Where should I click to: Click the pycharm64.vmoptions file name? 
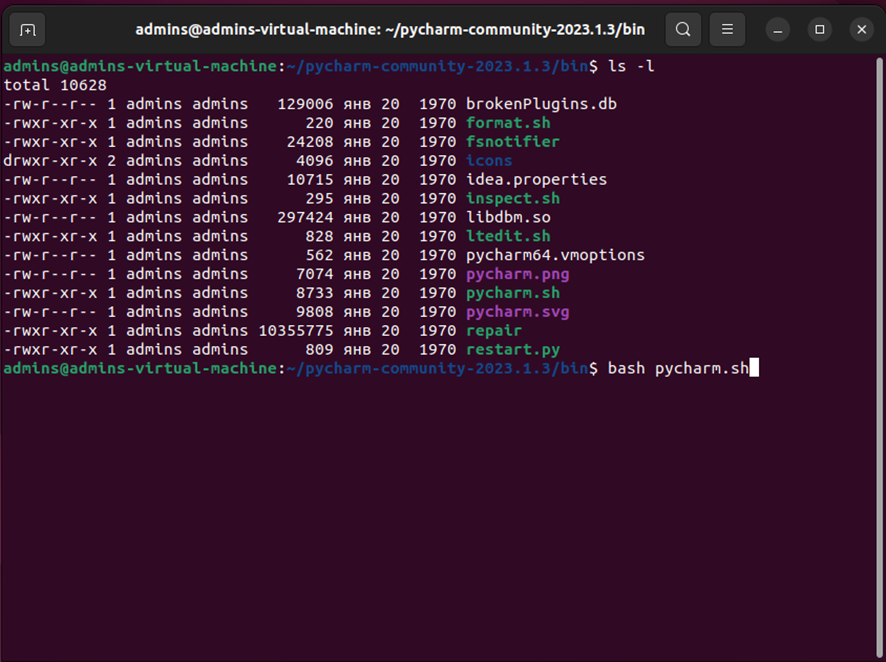(555, 255)
